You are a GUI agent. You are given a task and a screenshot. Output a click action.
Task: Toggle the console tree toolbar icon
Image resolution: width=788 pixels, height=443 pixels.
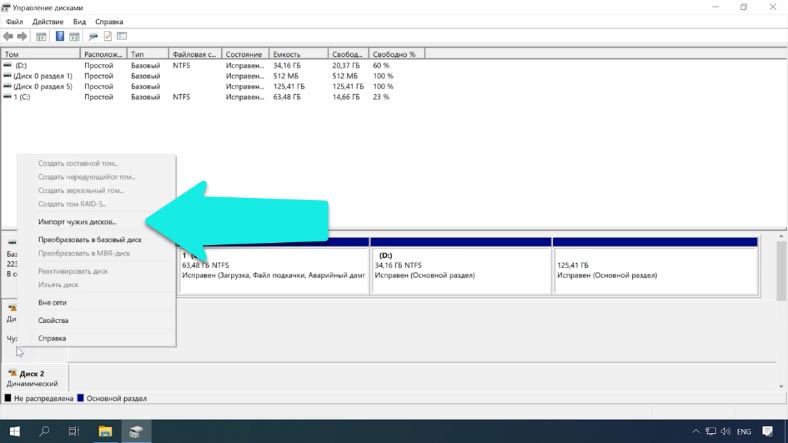click(x=41, y=36)
